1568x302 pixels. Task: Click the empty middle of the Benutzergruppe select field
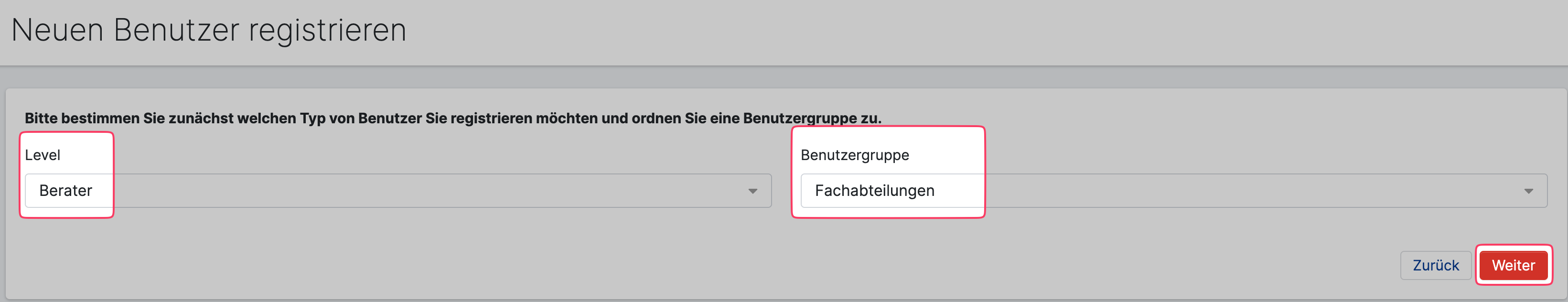pyautogui.click(x=1217, y=191)
